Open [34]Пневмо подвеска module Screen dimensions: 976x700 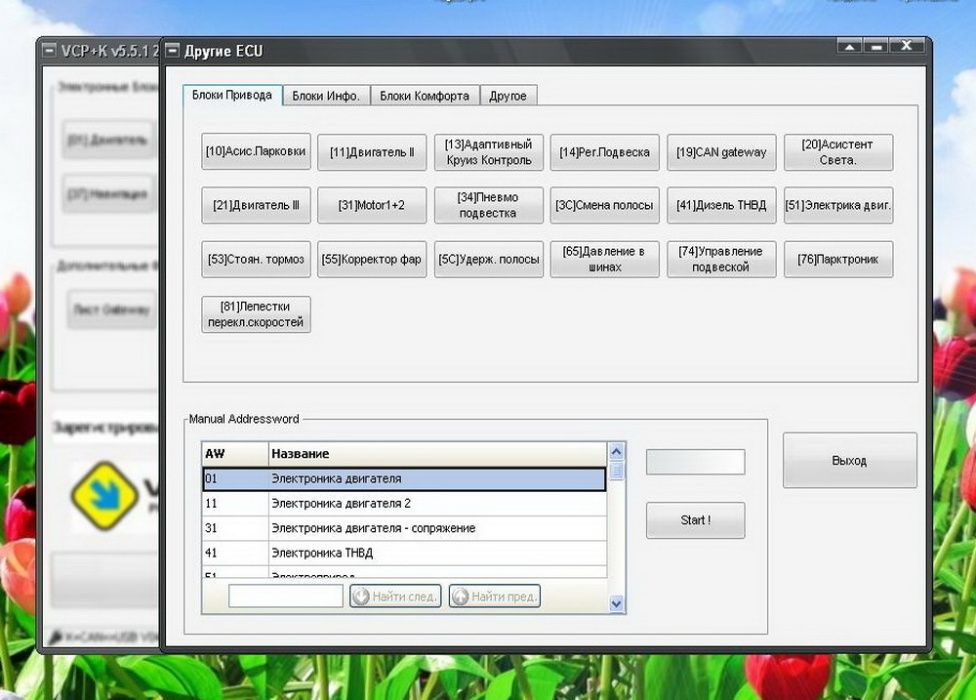pos(489,205)
